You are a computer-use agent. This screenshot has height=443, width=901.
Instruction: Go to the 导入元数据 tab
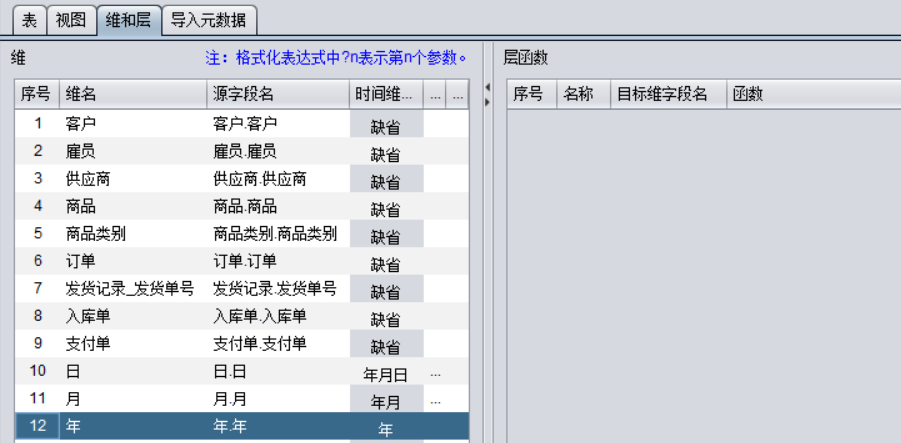tap(210, 18)
